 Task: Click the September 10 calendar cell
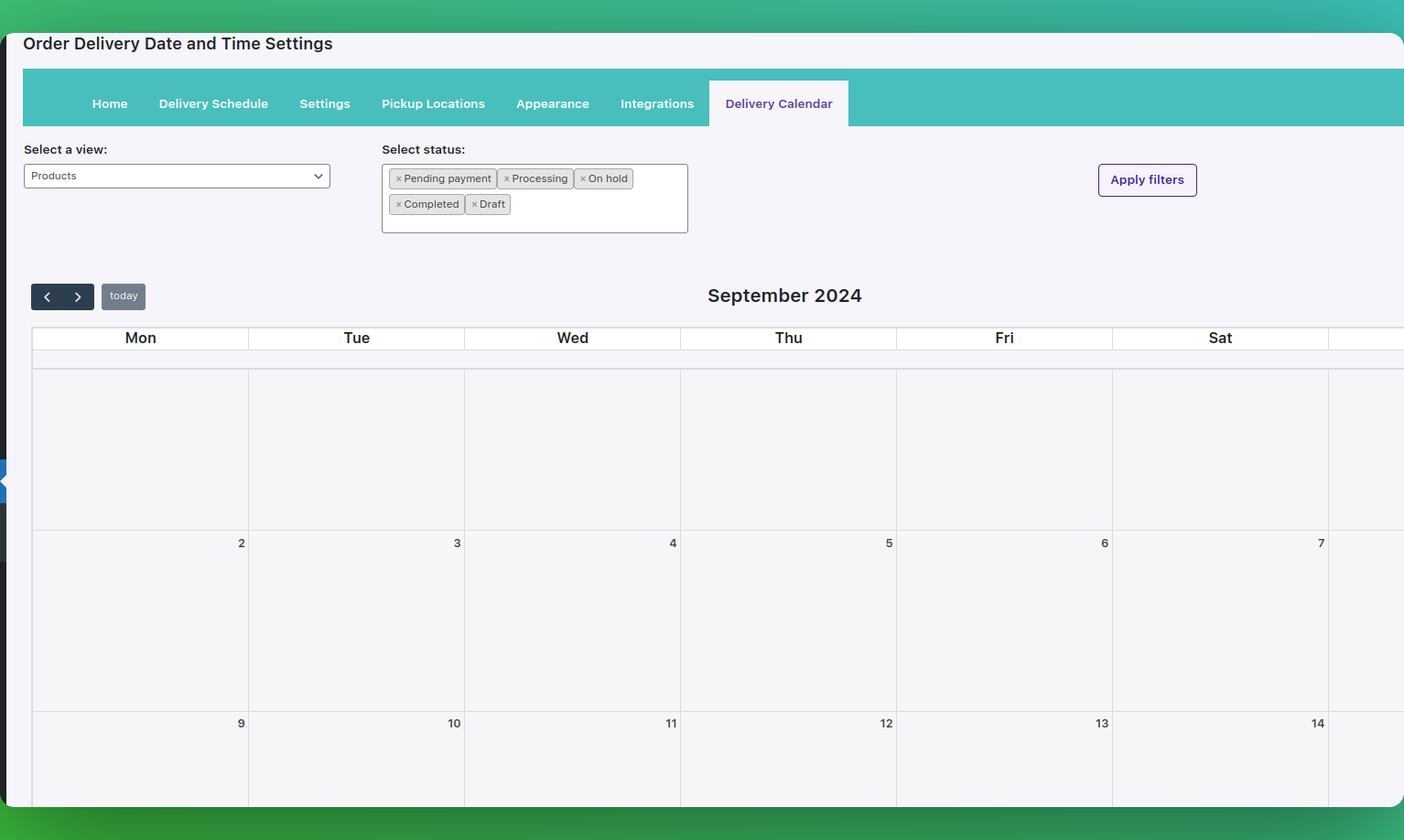click(x=356, y=759)
